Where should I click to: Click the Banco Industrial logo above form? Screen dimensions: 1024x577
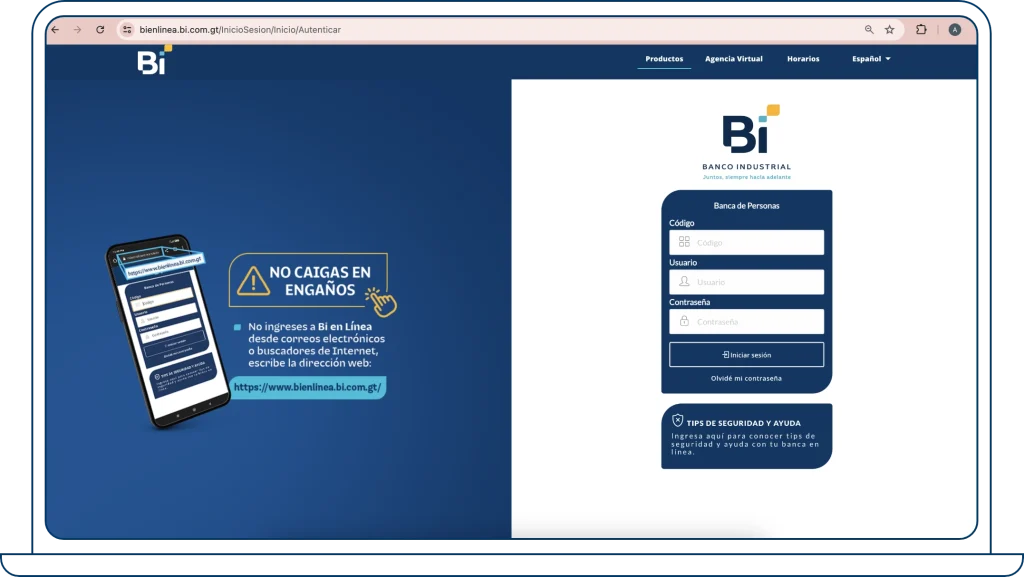pyautogui.click(x=746, y=140)
